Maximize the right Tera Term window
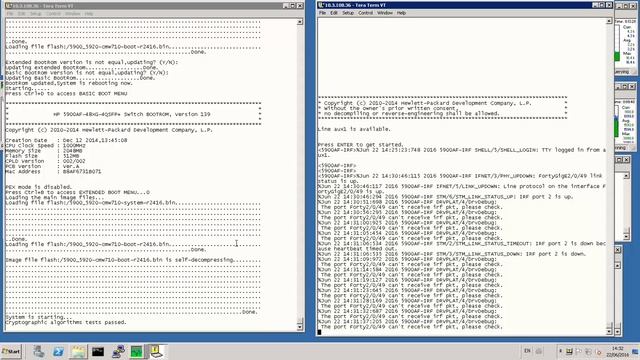The height and width of the screenshot is (360, 640). (x=602, y=5)
